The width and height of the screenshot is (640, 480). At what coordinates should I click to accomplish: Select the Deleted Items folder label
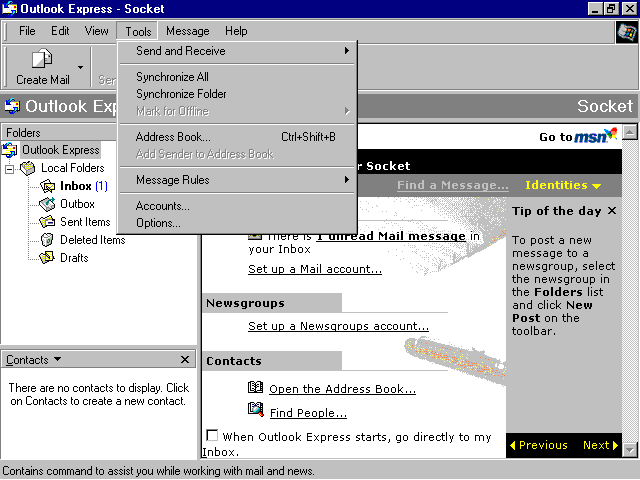coord(93,240)
